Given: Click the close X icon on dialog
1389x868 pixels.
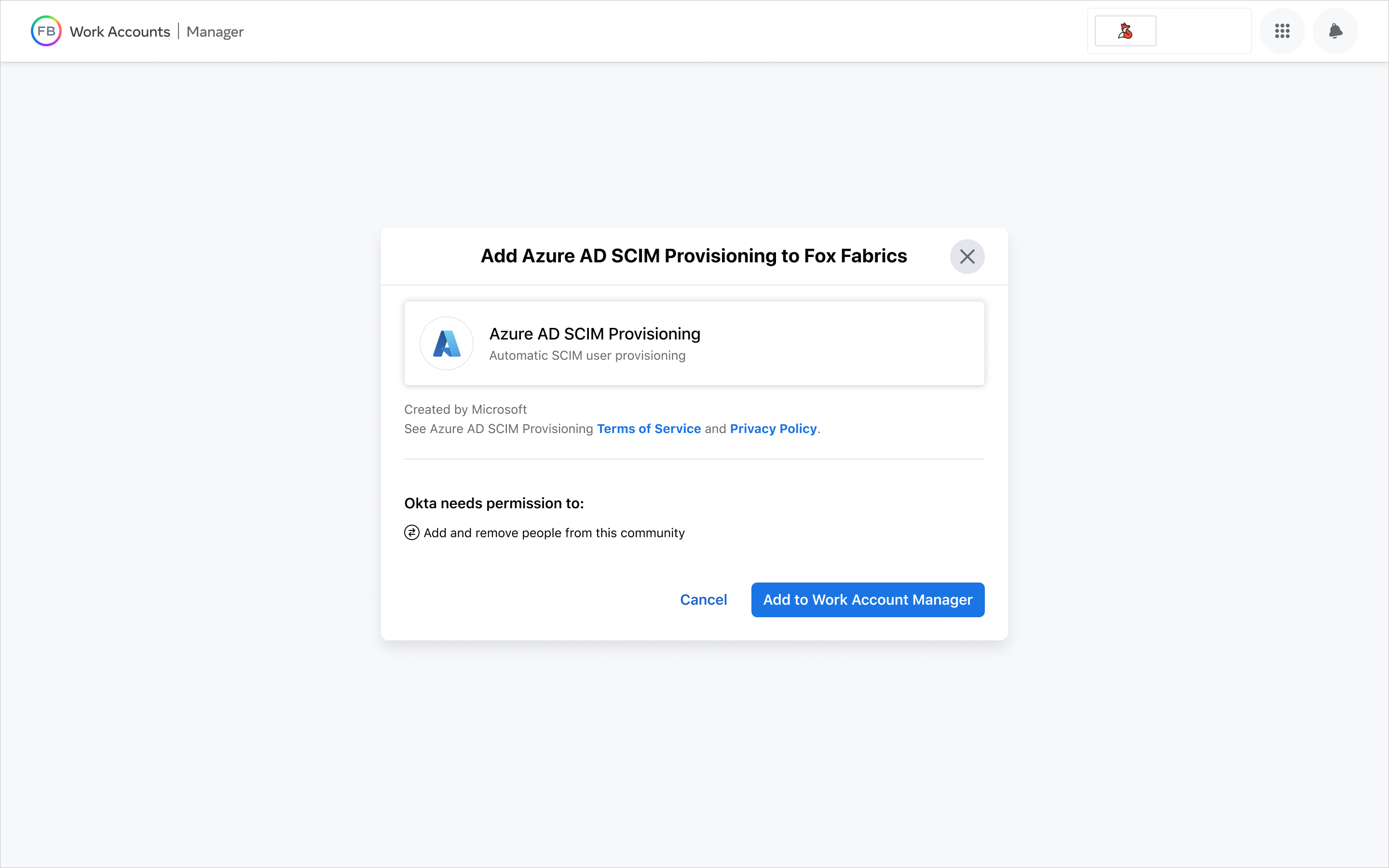Looking at the screenshot, I should 966,255.
